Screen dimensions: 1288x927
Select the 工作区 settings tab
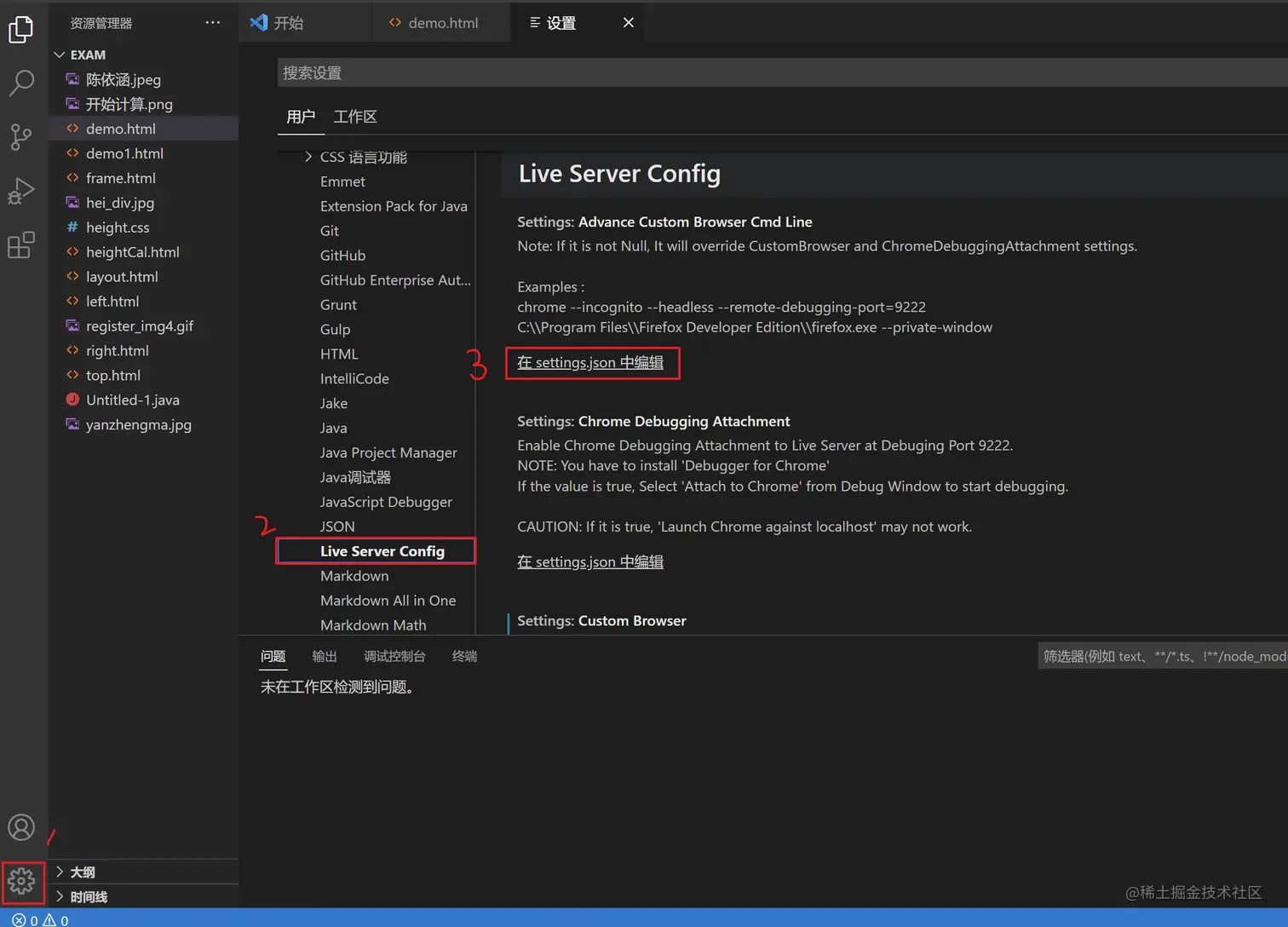click(x=355, y=117)
